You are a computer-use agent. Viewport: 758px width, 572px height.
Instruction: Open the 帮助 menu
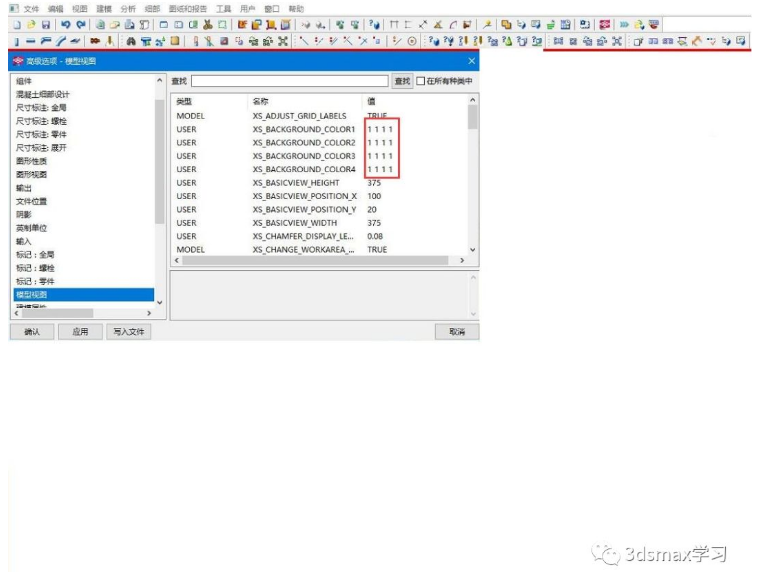click(296, 9)
